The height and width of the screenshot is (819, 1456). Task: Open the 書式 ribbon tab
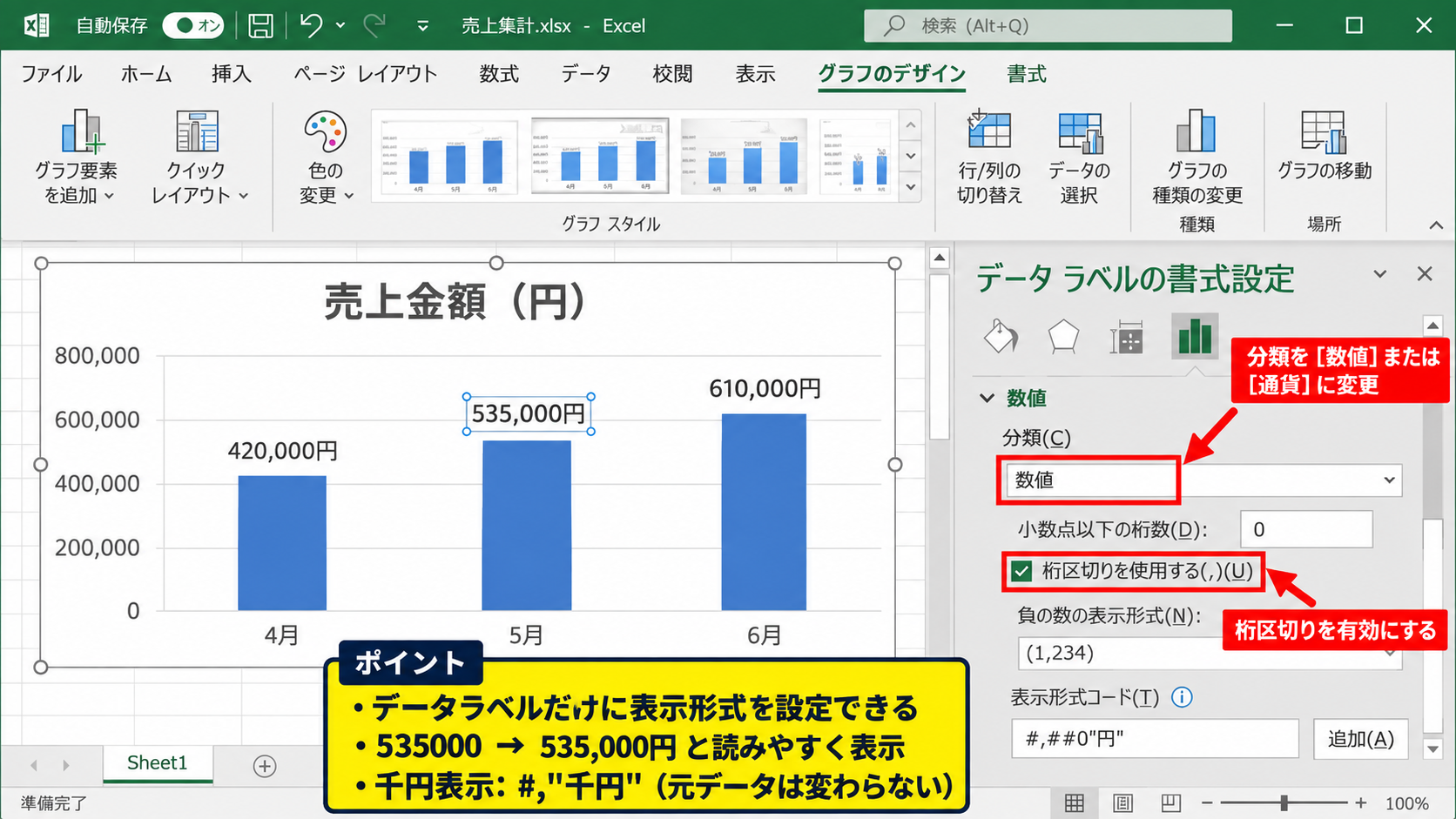pos(1027,74)
